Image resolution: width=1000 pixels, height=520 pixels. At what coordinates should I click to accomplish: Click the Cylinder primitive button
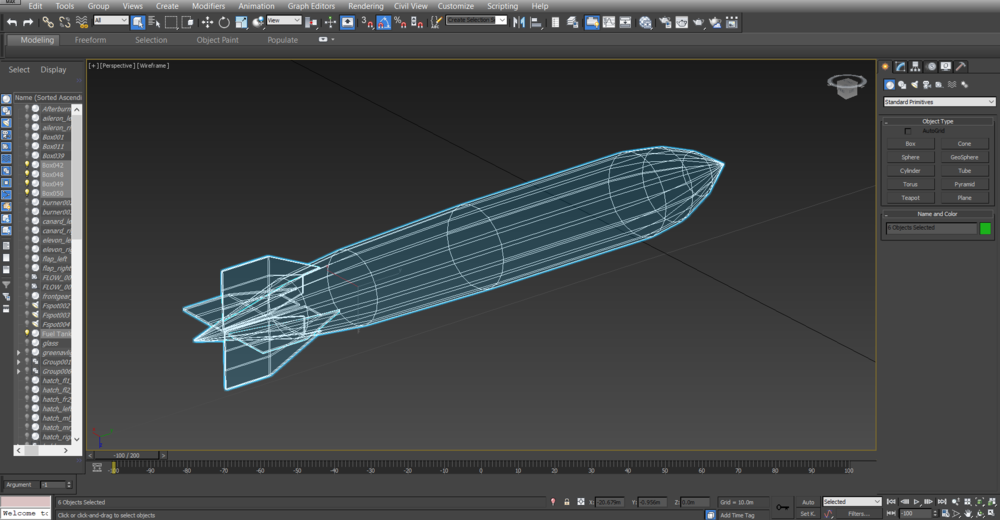[910, 171]
